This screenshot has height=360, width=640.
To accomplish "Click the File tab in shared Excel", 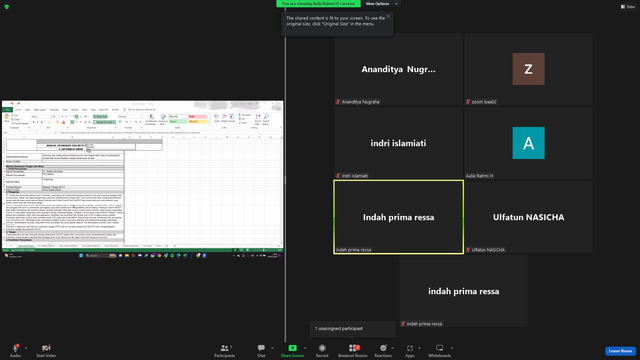I will pyautogui.click(x=7, y=110).
